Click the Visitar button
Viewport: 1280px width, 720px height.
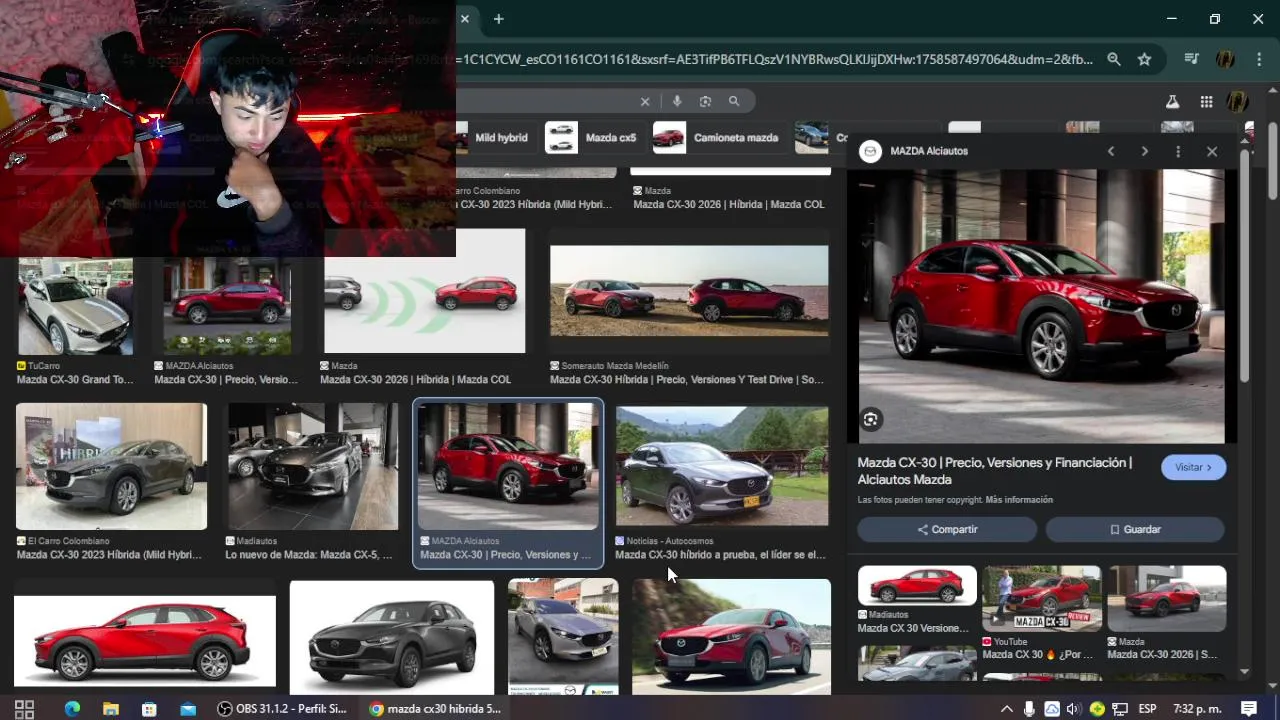tap(1193, 467)
